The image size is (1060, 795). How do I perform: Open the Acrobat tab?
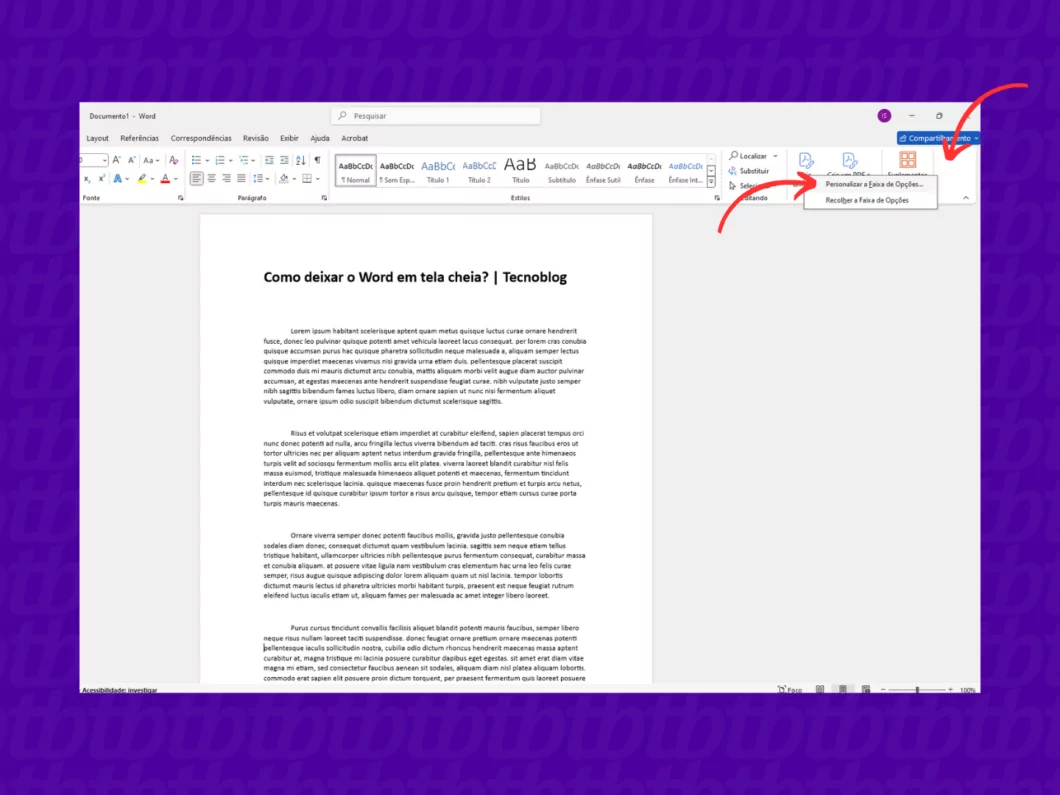pos(354,138)
